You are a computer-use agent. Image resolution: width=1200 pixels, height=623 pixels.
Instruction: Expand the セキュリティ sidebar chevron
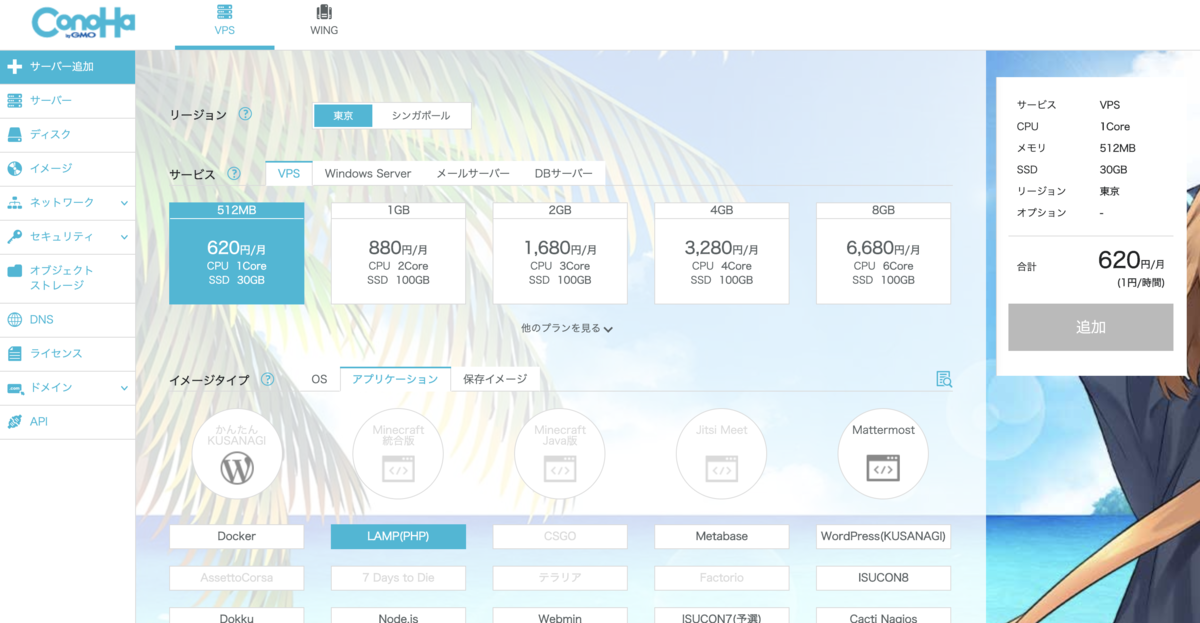(x=124, y=237)
